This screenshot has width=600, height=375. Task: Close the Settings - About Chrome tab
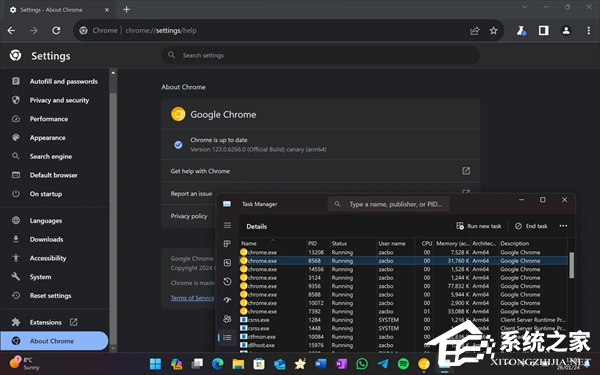tap(107, 10)
